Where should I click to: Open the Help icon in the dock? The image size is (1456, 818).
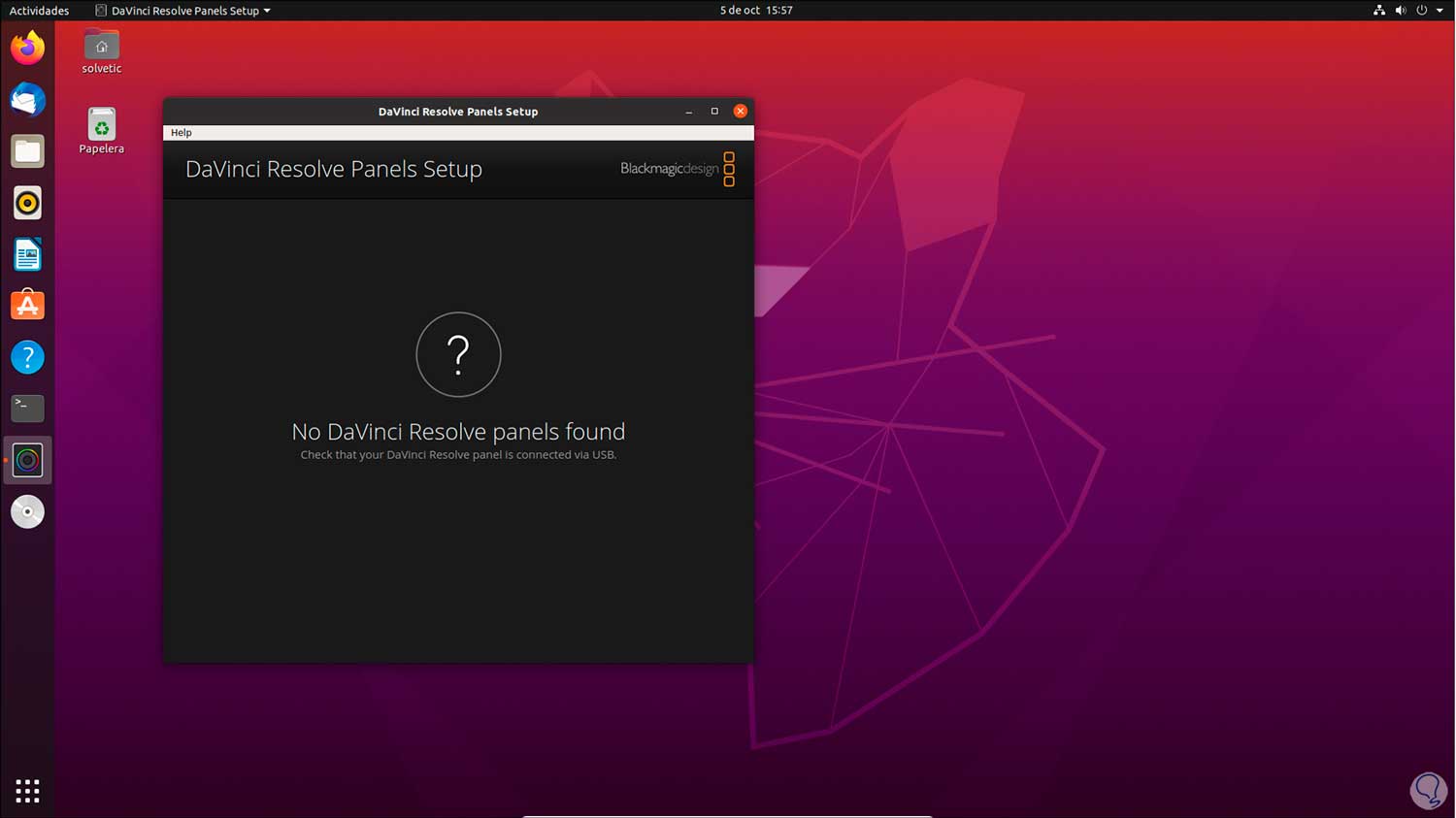point(27,357)
